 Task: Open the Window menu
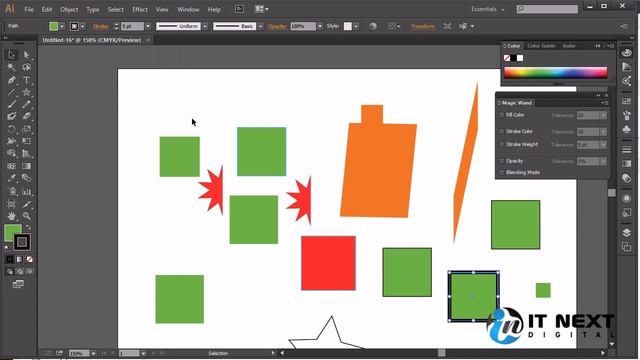click(x=188, y=9)
